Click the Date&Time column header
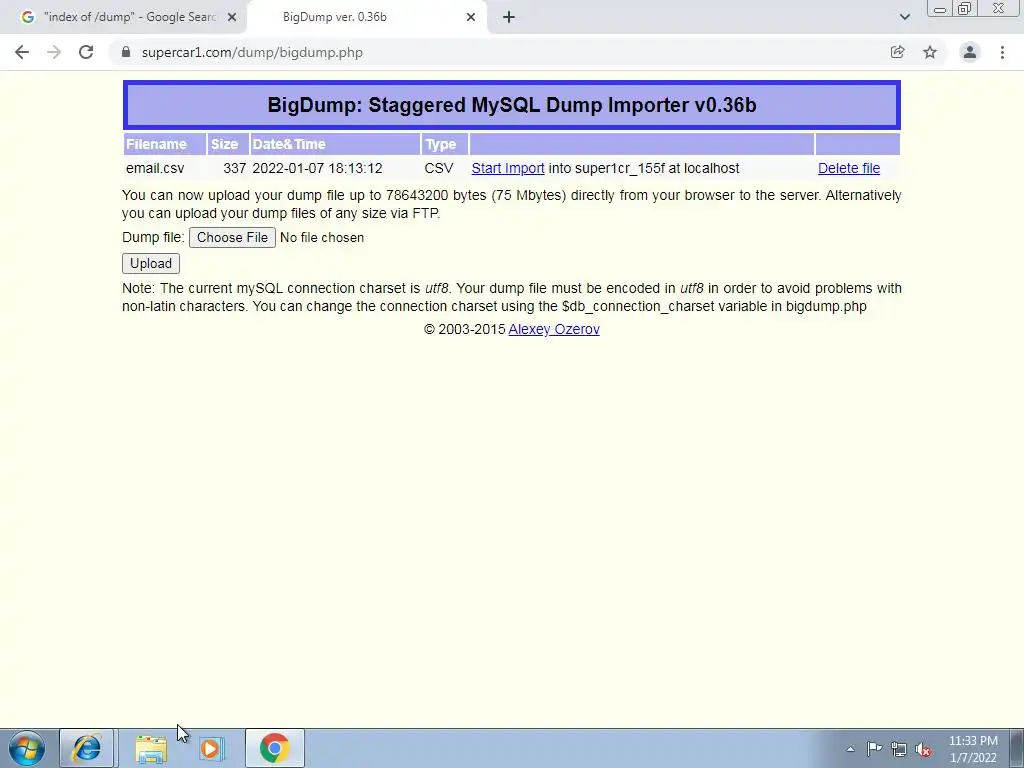This screenshot has height=768, width=1024. point(336,144)
